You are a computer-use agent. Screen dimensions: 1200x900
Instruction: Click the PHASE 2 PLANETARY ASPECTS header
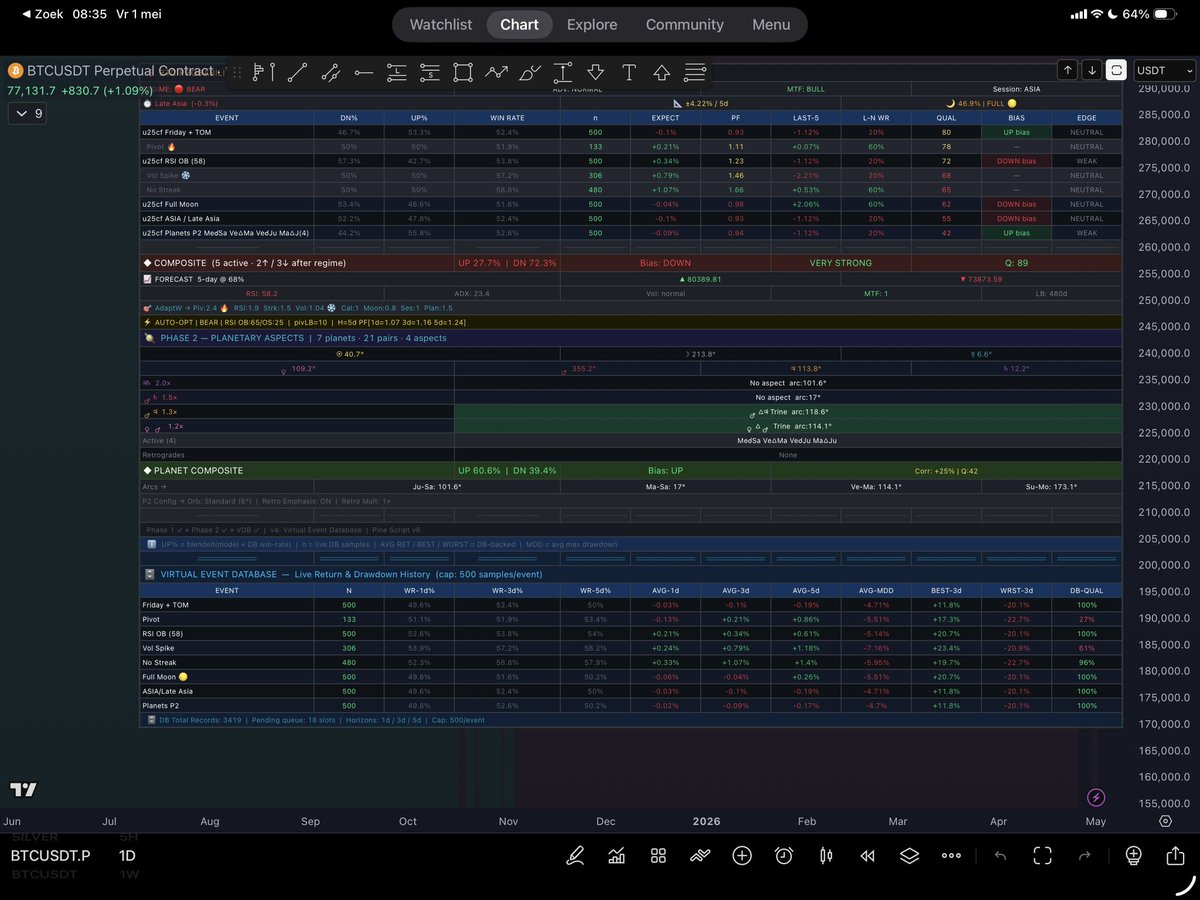pos(630,338)
